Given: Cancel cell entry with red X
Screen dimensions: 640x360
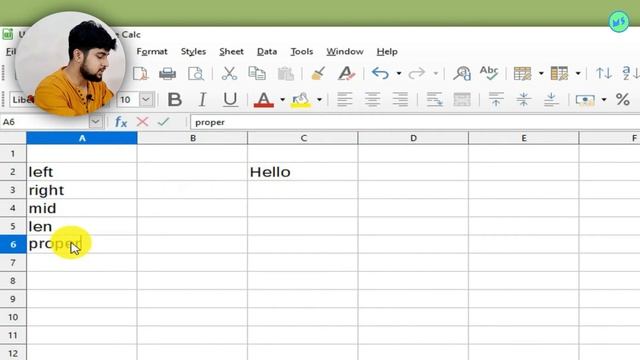Looking at the screenshot, I should [x=142, y=122].
